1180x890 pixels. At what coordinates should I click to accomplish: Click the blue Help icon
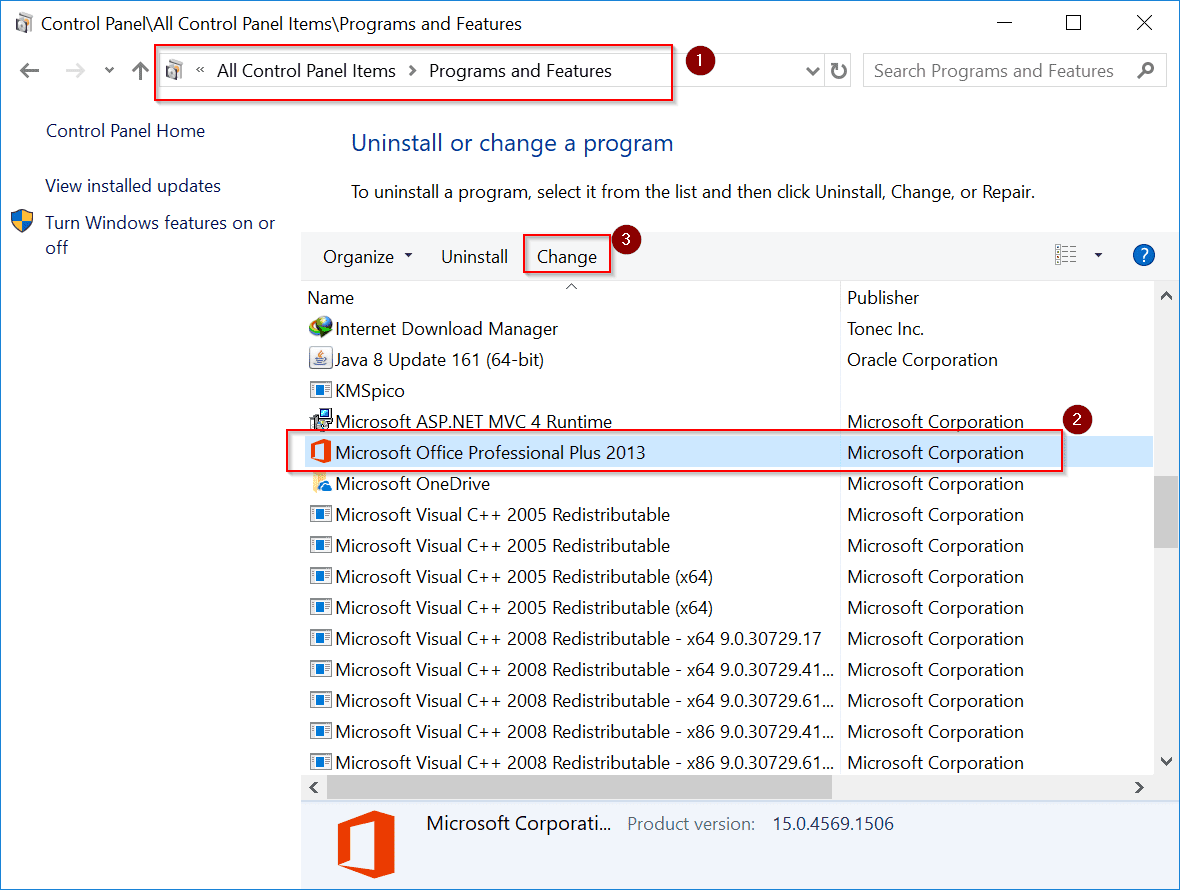1143,255
